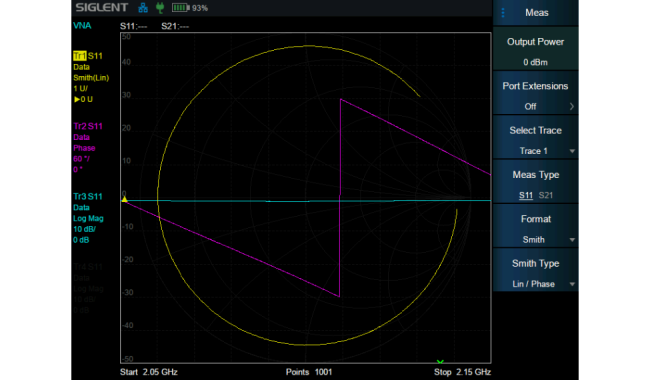Select S11 as measurement type
The image size is (650, 380).
click(526, 195)
